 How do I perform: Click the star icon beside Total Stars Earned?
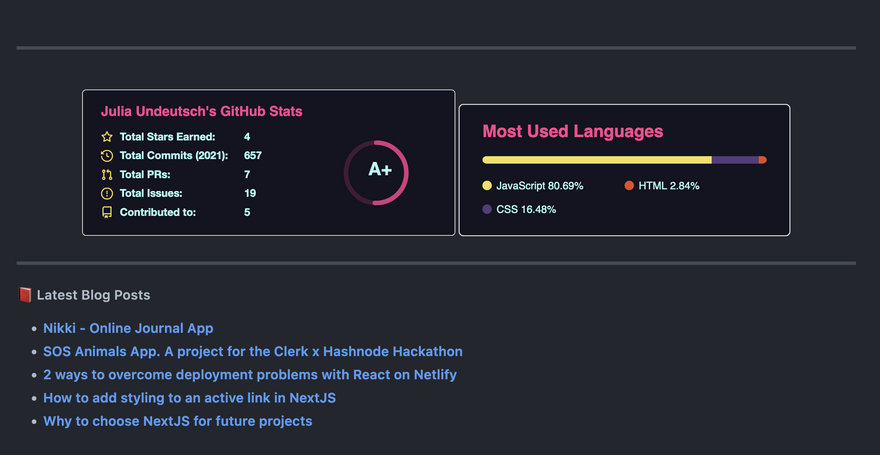[x=107, y=137]
